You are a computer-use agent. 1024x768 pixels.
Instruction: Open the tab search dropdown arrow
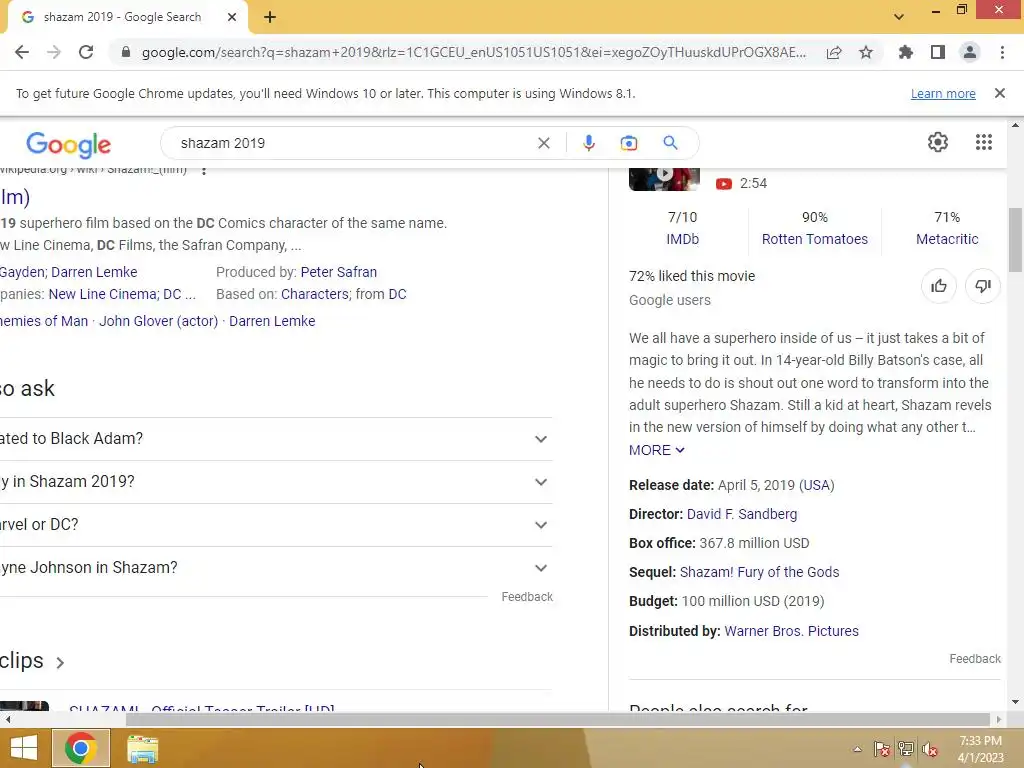tap(899, 17)
